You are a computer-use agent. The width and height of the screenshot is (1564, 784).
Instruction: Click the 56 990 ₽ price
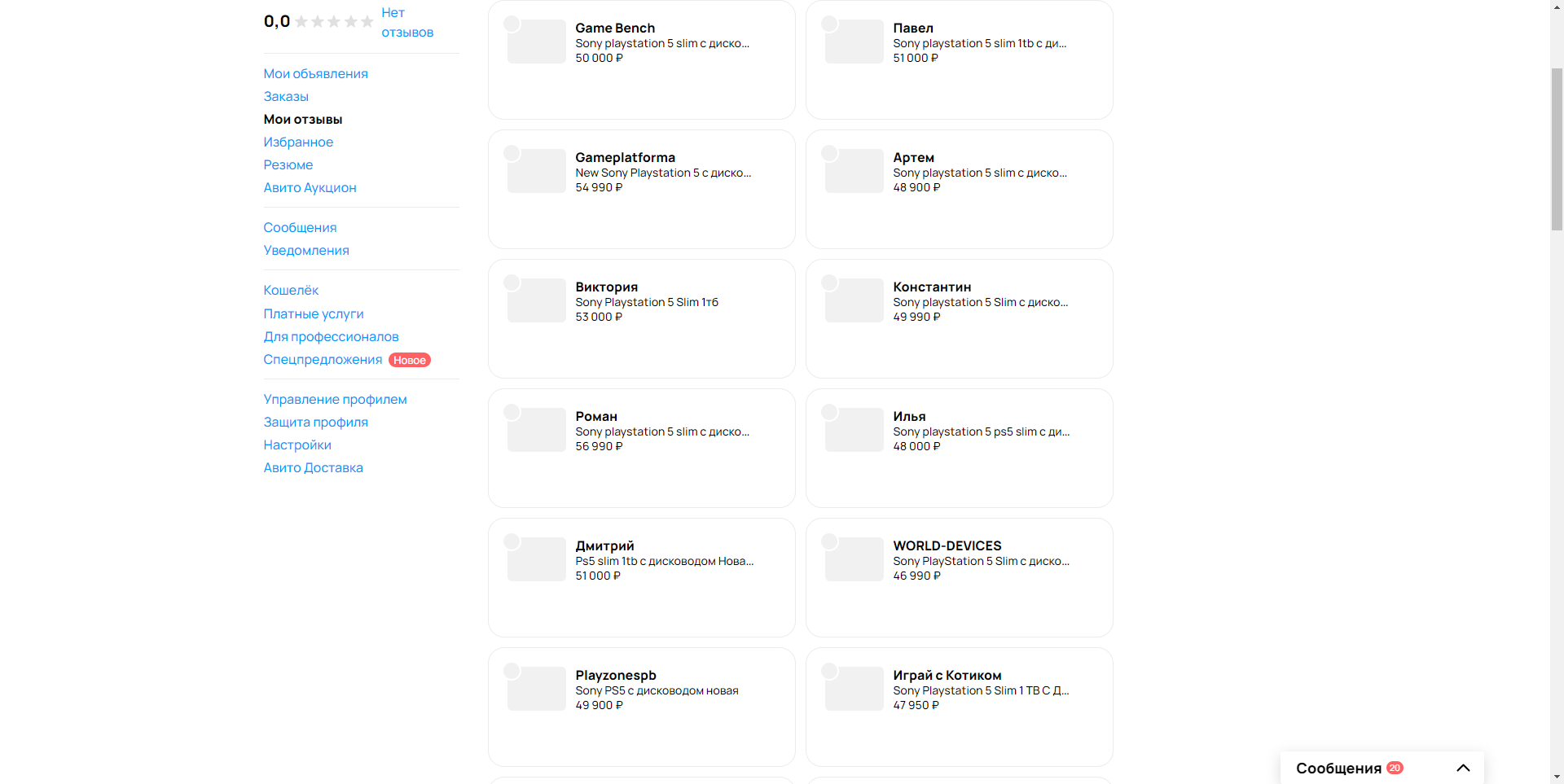599,446
